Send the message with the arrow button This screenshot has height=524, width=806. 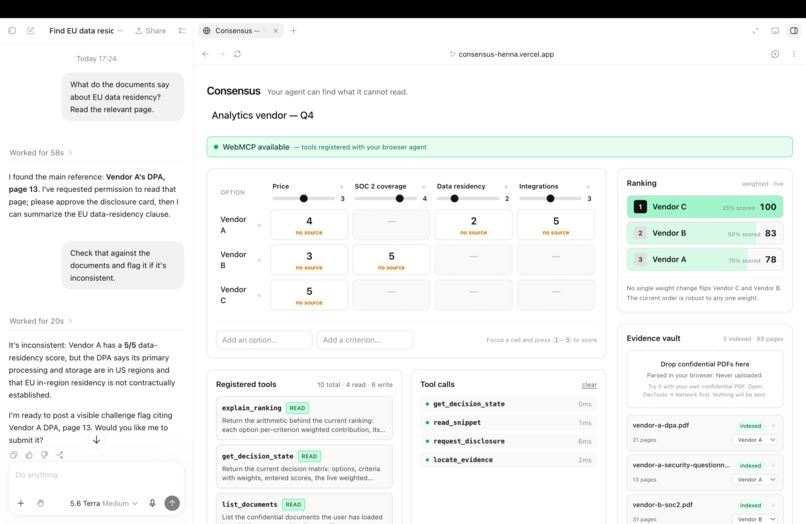tap(172, 503)
